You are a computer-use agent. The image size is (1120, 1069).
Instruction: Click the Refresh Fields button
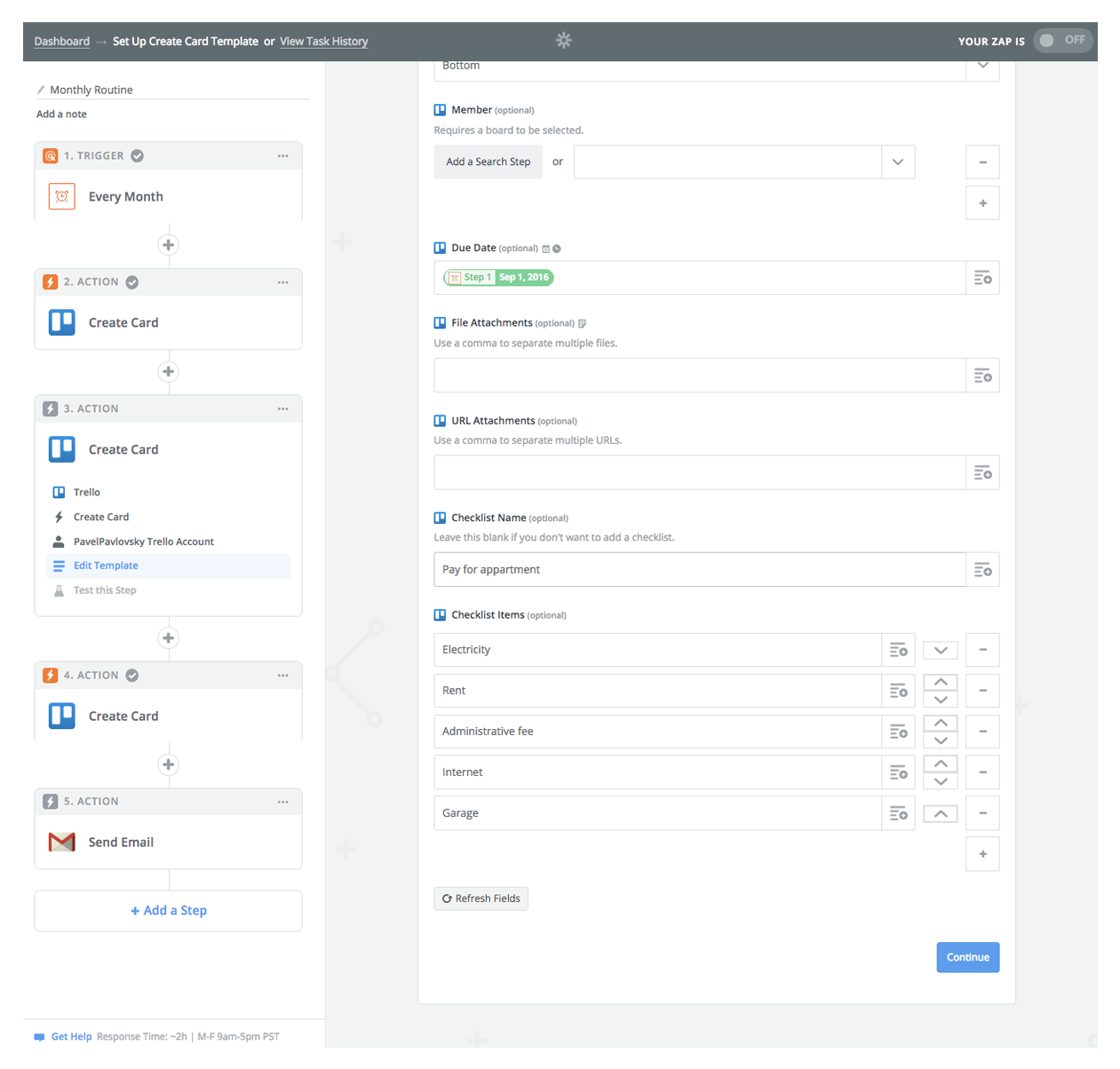click(x=481, y=899)
